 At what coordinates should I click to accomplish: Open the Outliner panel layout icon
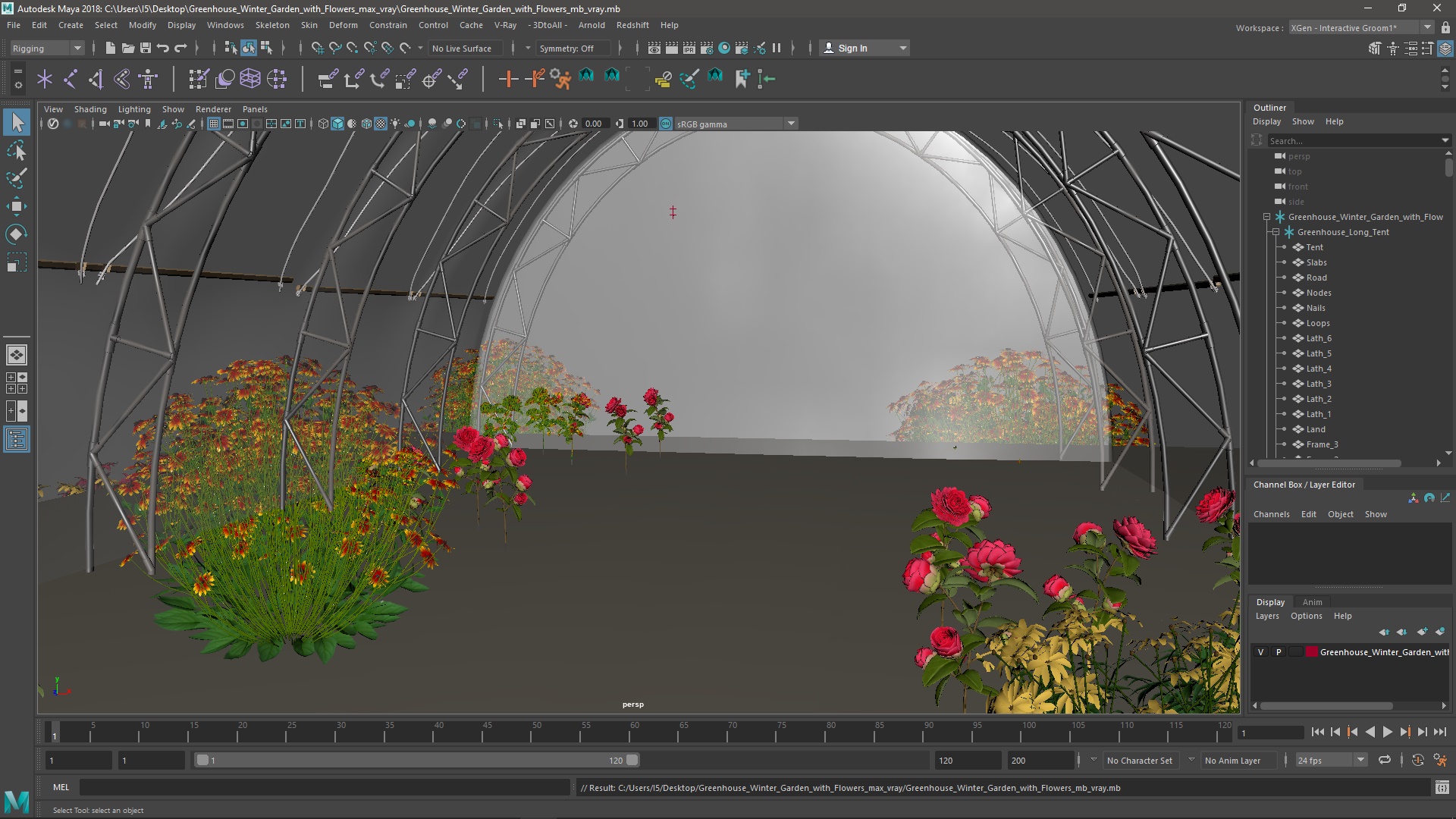17,440
